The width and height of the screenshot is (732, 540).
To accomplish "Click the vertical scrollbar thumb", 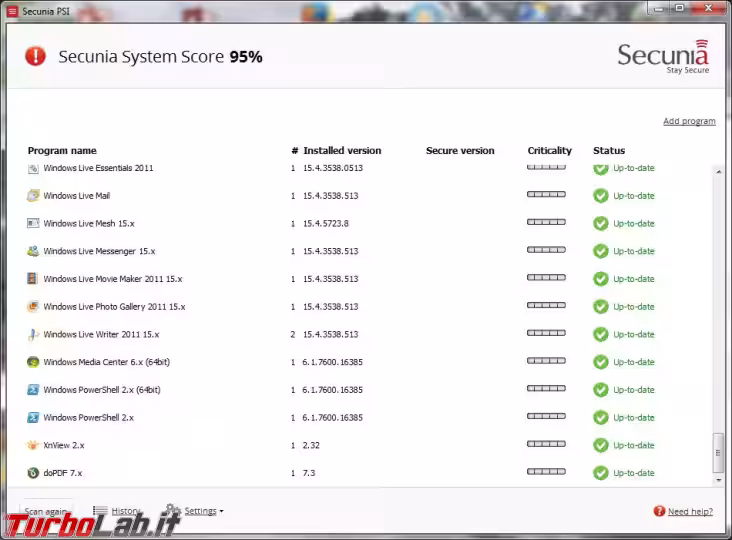I will click(717, 452).
